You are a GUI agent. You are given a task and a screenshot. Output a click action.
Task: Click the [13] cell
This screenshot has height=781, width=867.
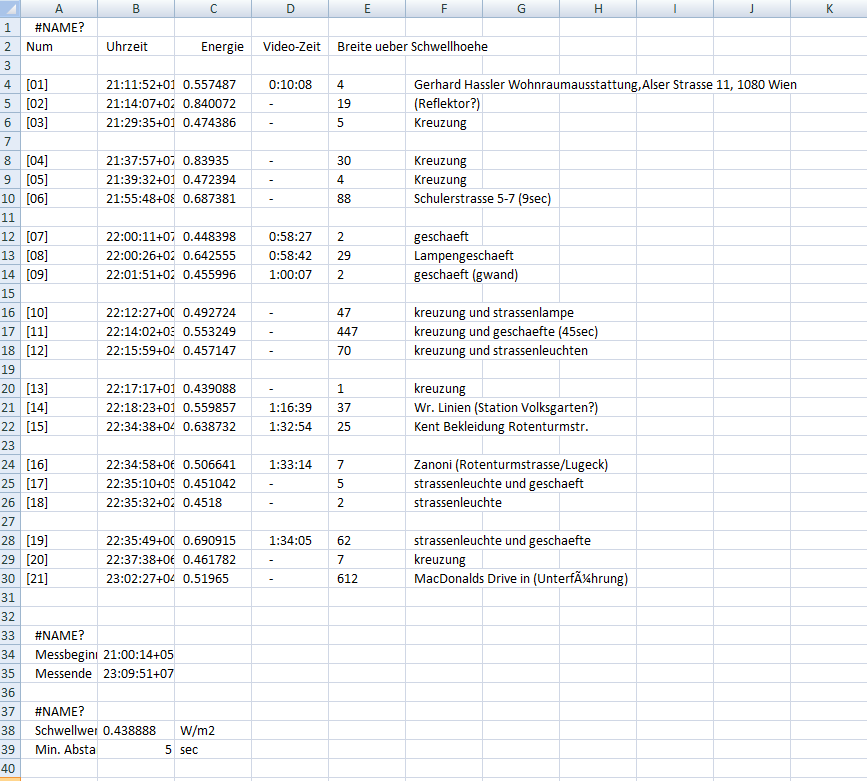click(x=59, y=388)
